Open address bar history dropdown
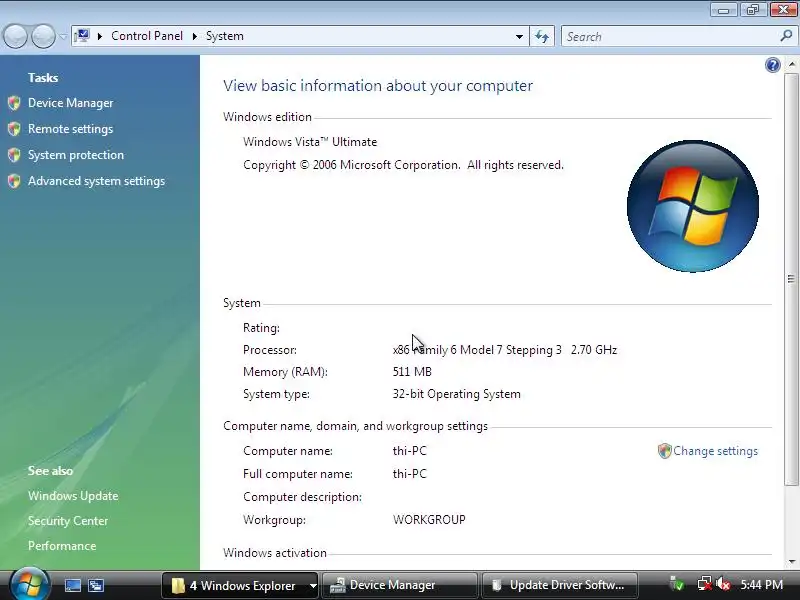800x600 pixels. 519,37
